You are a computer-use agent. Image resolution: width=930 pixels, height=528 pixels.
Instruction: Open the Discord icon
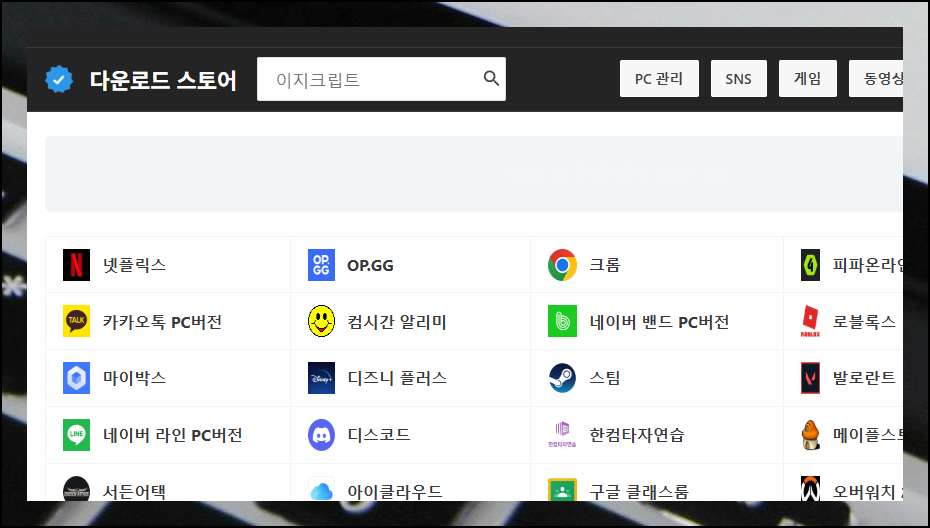321,435
